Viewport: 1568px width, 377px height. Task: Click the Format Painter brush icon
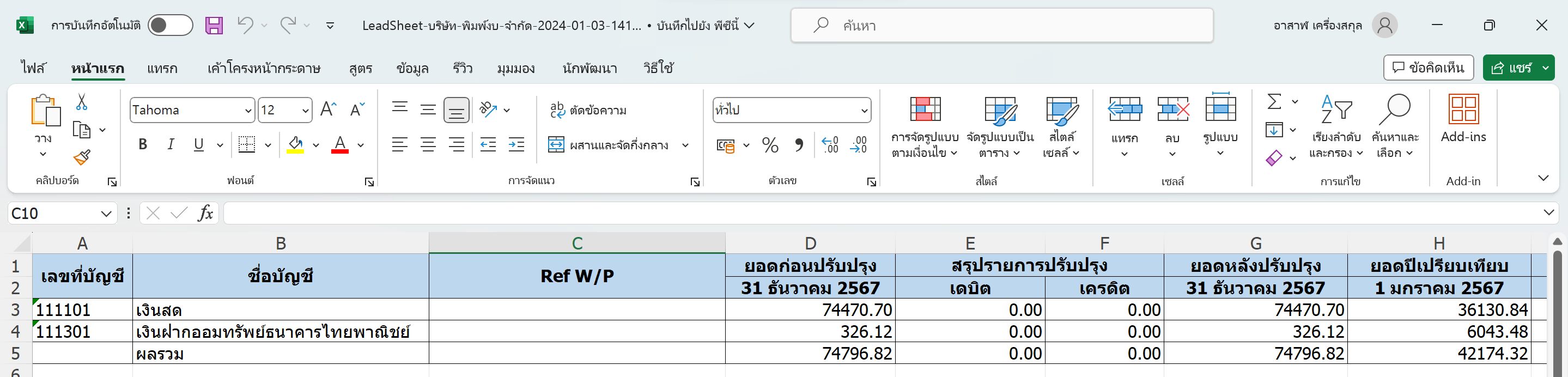point(82,158)
